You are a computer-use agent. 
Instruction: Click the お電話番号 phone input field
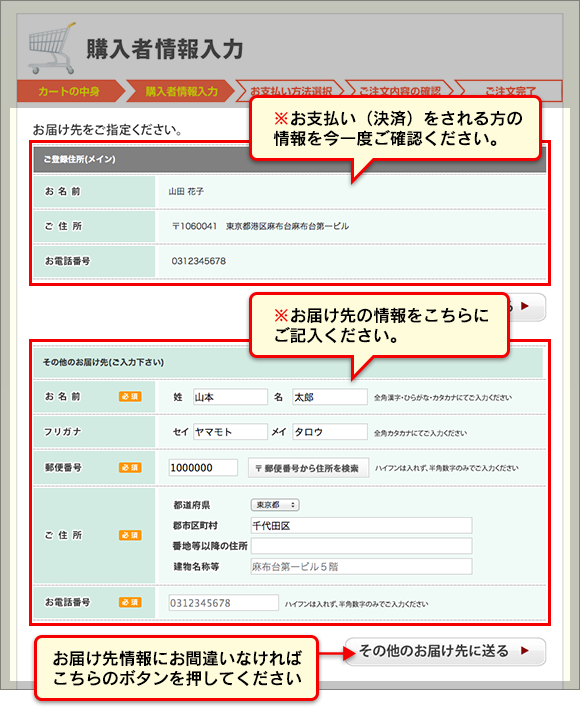[224, 603]
